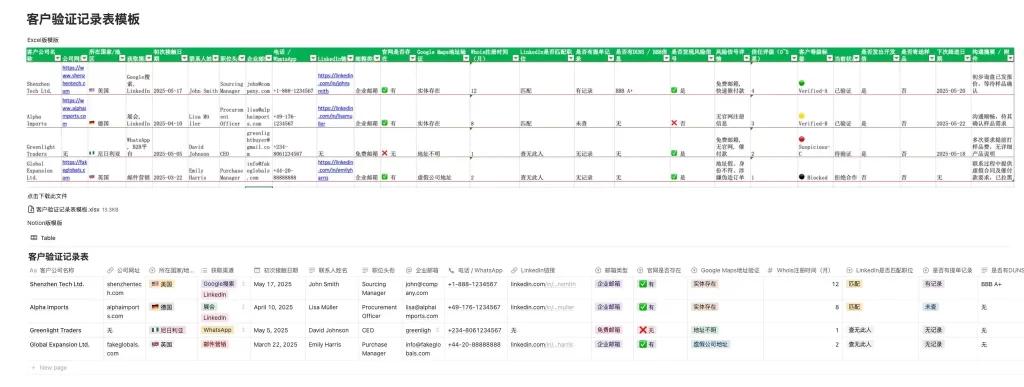
Task: Open the 初次接触日期 Excel filter dropdown arrow
Action: click(x=184, y=59)
